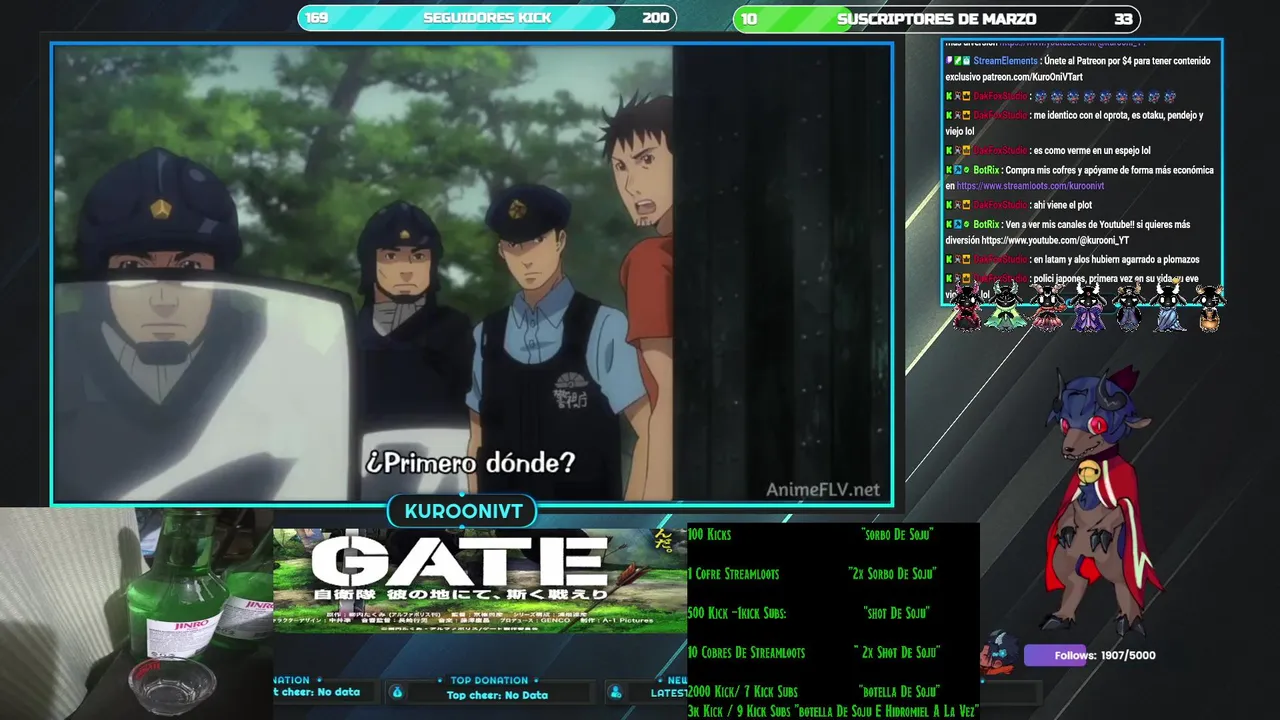Click the small avatar icon beside Follows bar
Screen dimensions: 1280x720
pyautogui.click(x=999, y=651)
